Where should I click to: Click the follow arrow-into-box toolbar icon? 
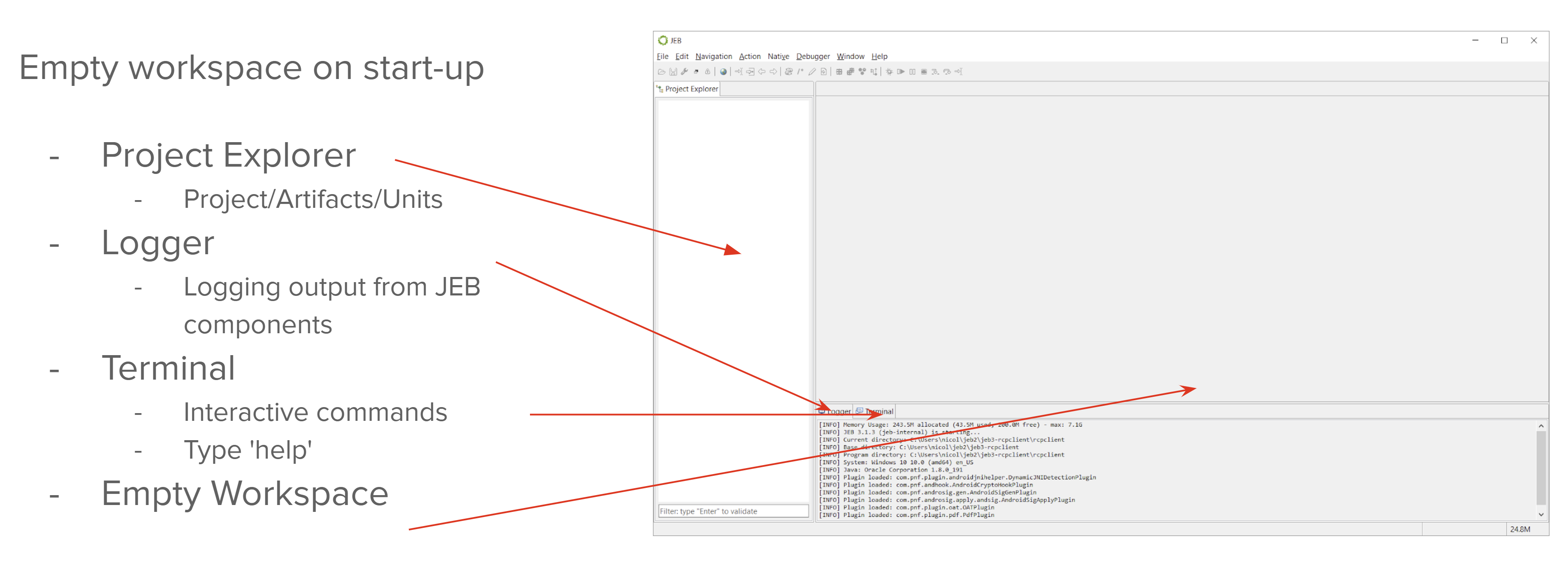tap(751, 72)
